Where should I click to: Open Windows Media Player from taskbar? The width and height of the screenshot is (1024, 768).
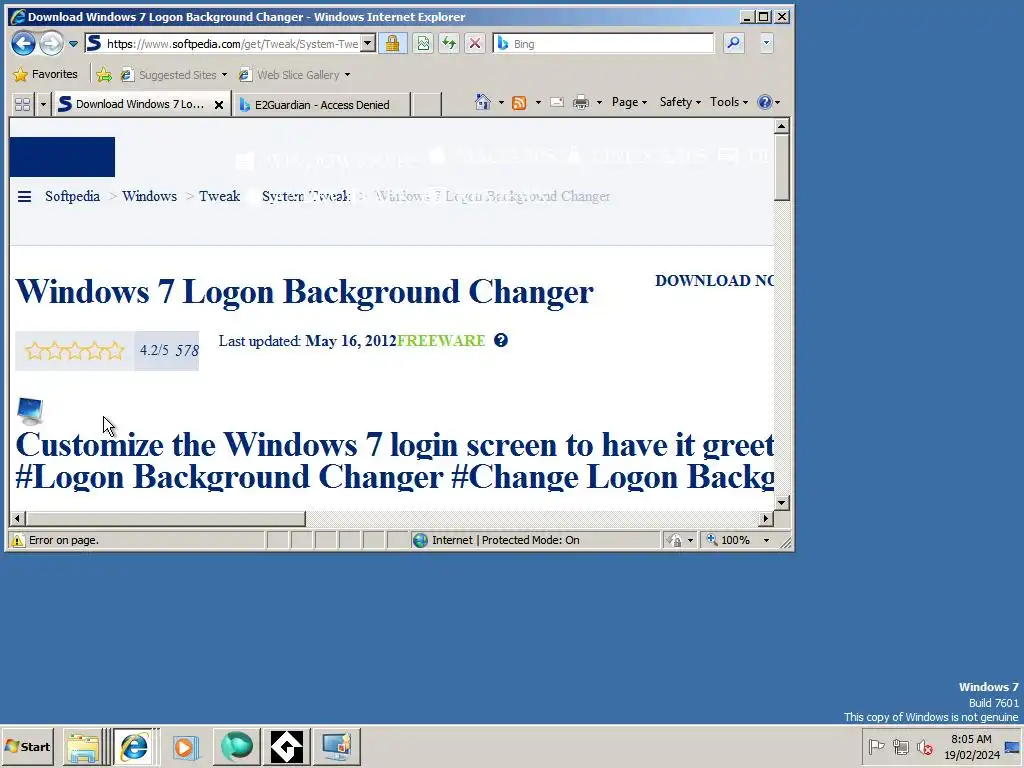point(186,746)
